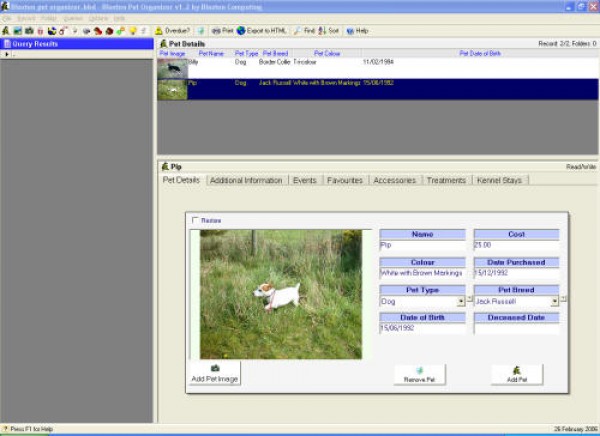Click the Deceased Date input field
This screenshot has width=600, height=436.
coord(516,328)
